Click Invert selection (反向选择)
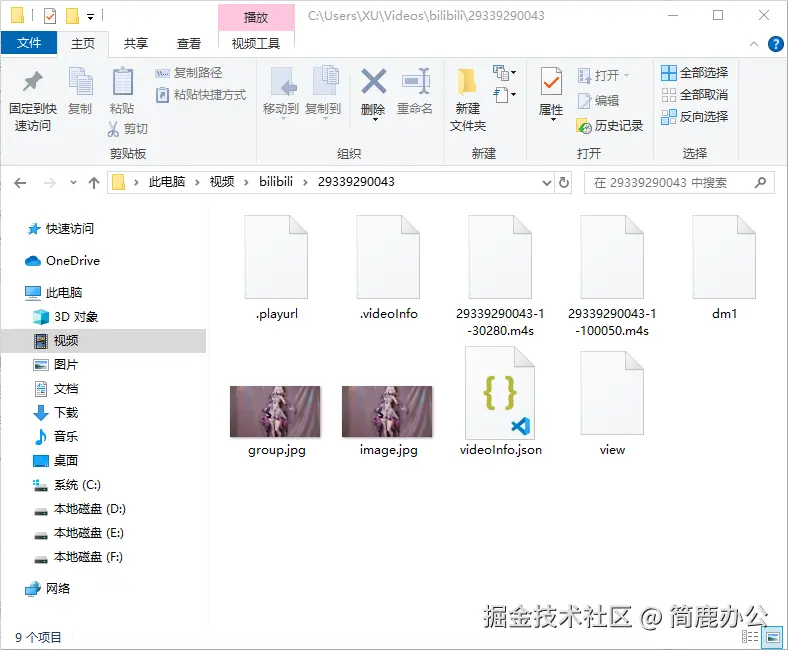The width and height of the screenshot is (788, 650). (x=695, y=117)
